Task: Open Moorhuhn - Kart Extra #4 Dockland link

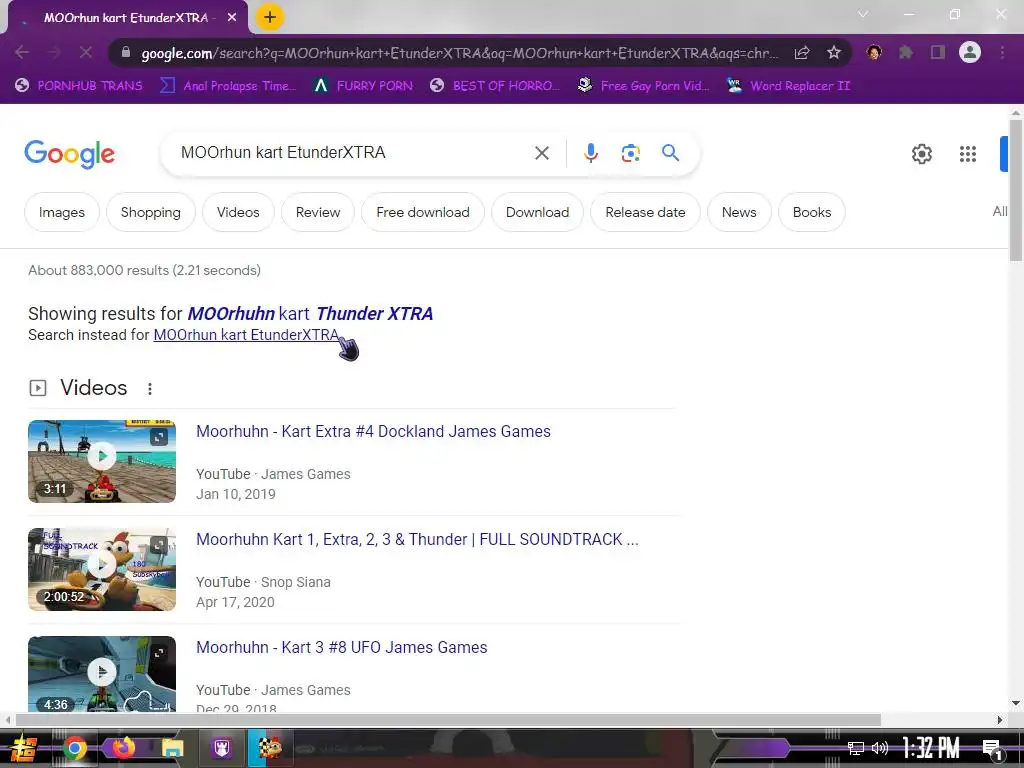Action: [373, 432]
